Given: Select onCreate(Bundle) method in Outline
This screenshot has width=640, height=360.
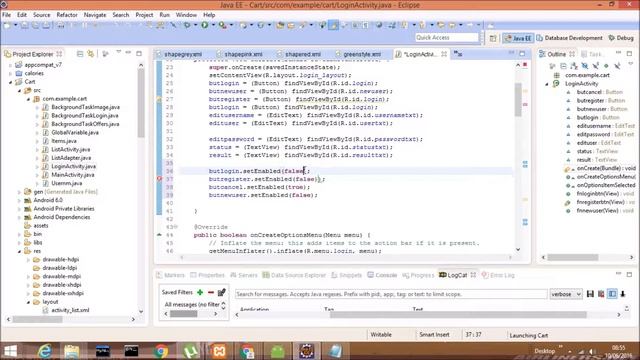Looking at the screenshot, I should [x=606, y=168].
